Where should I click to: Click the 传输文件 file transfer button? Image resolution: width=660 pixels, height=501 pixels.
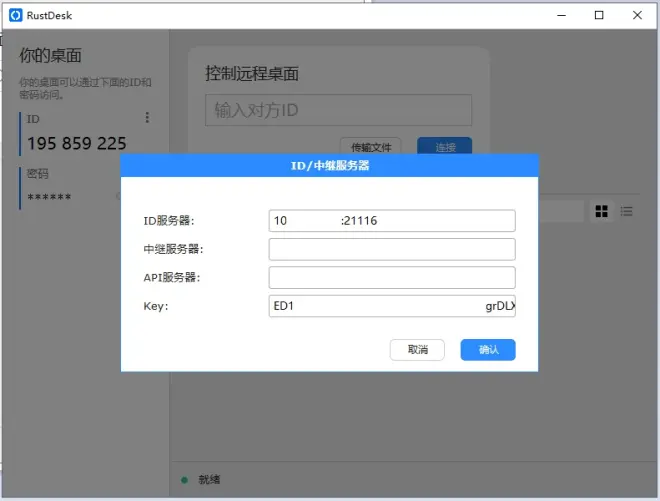[x=370, y=147]
